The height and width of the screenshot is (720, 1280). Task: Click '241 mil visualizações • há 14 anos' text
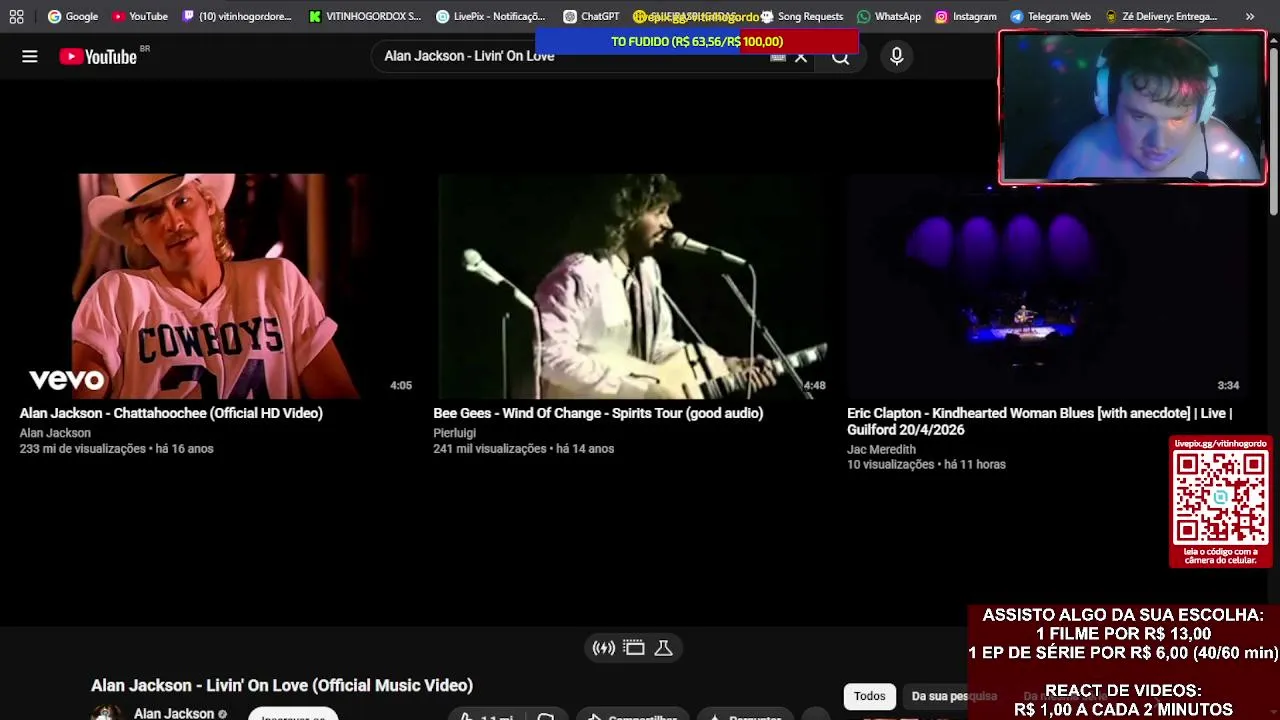pos(524,449)
